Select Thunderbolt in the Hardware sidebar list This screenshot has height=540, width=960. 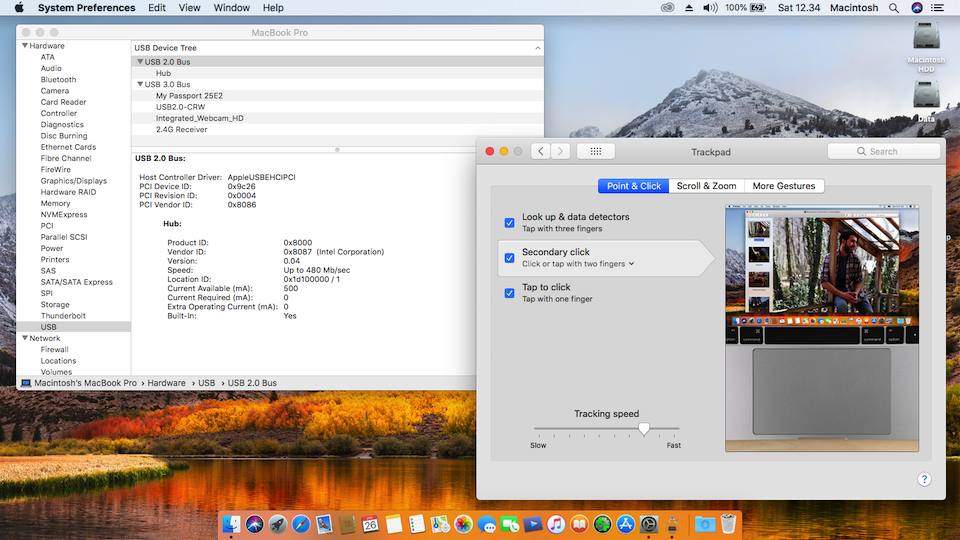(63, 316)
